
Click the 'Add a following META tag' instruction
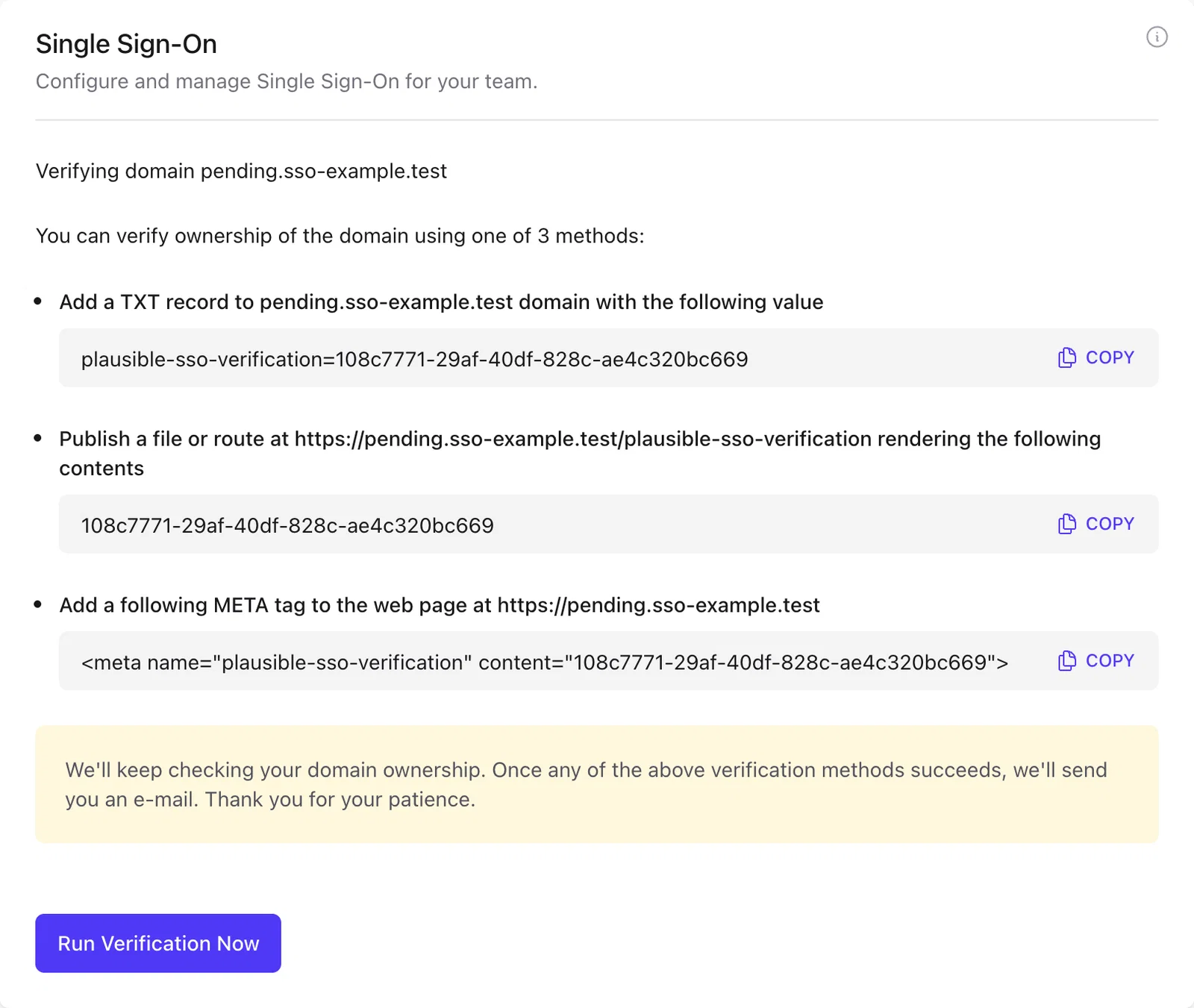(440, 605)
